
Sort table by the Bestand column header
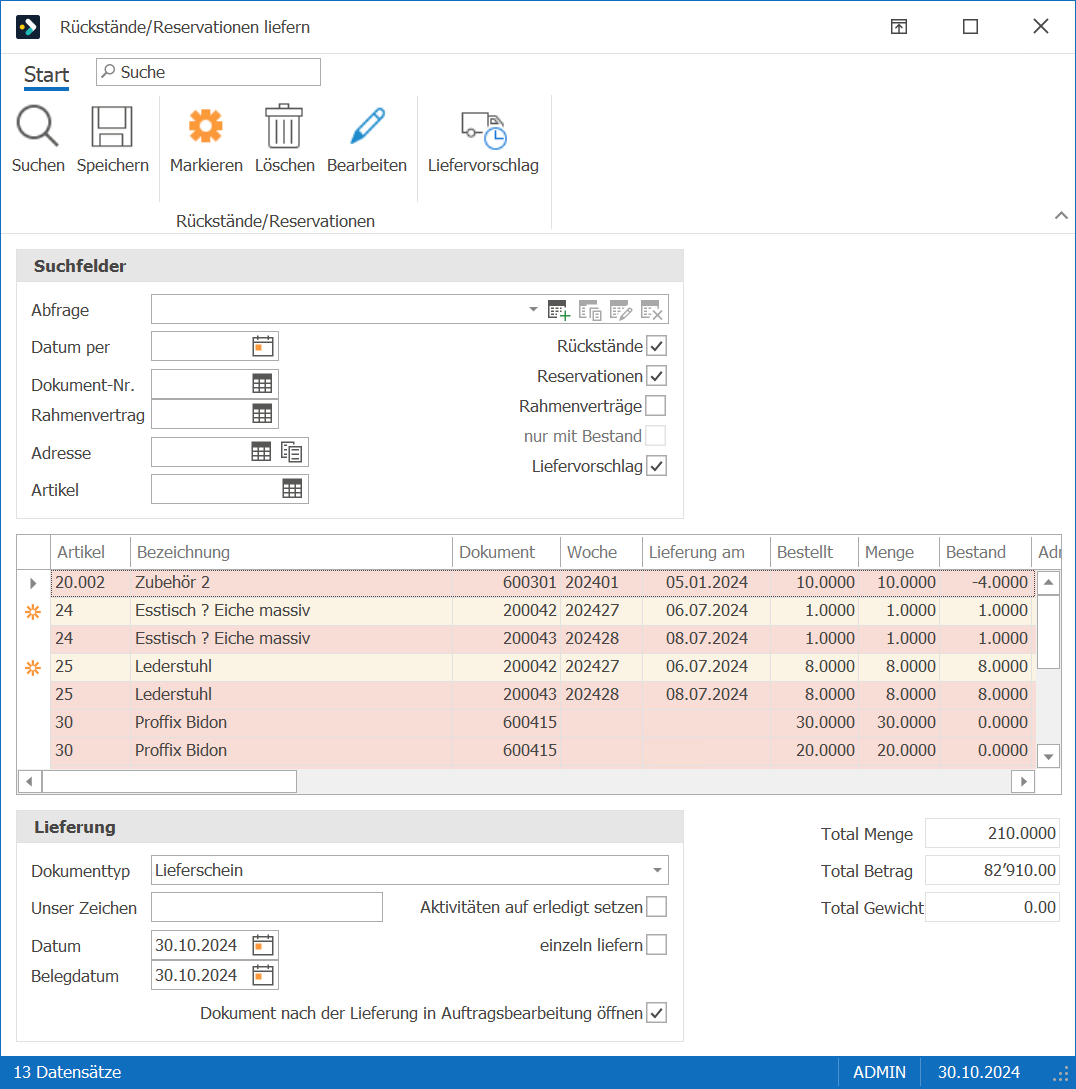[984, 552]
